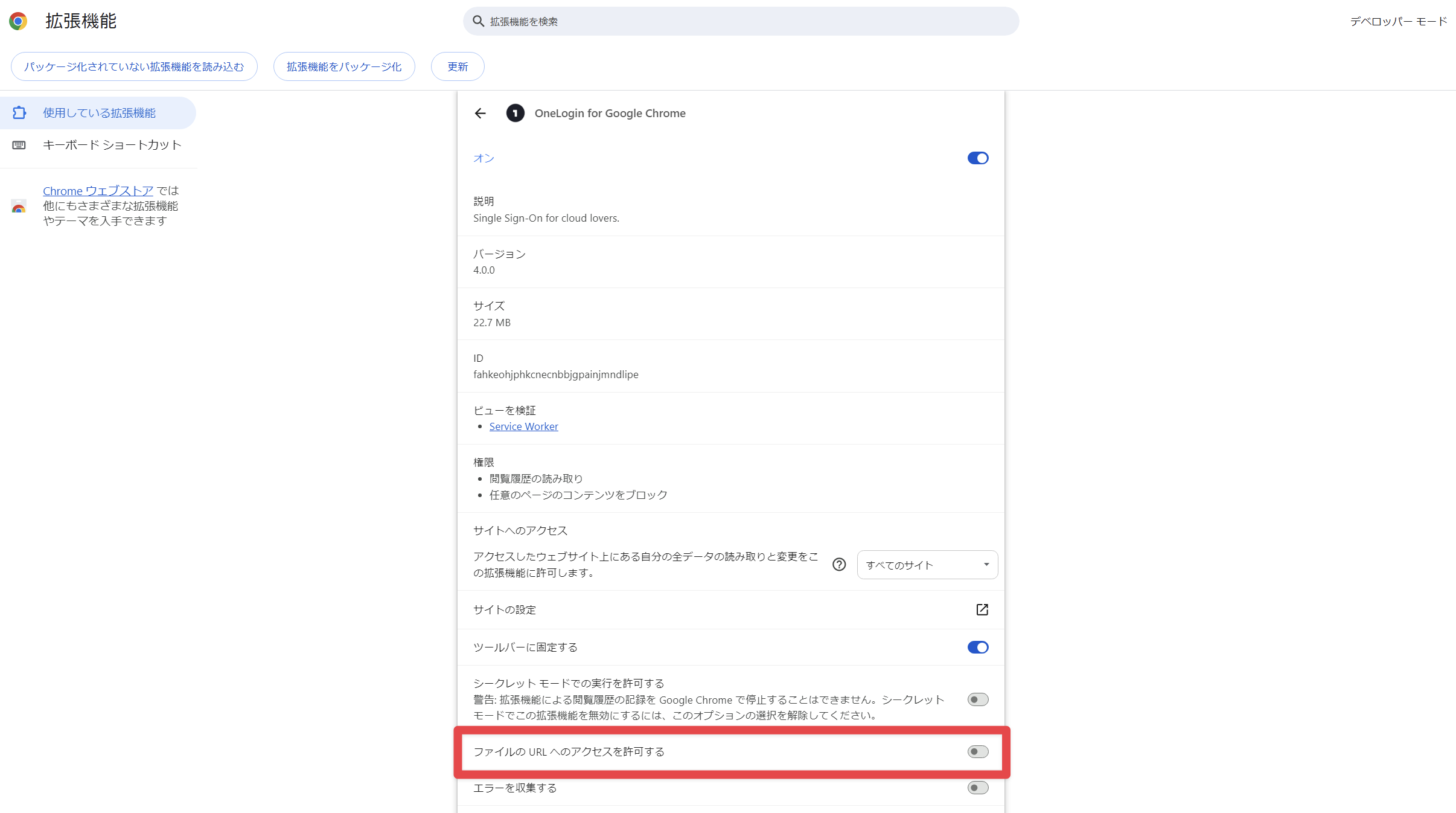Click the OneLogin extension icon
Screen dimensions: 1456x813
(515, 114)
